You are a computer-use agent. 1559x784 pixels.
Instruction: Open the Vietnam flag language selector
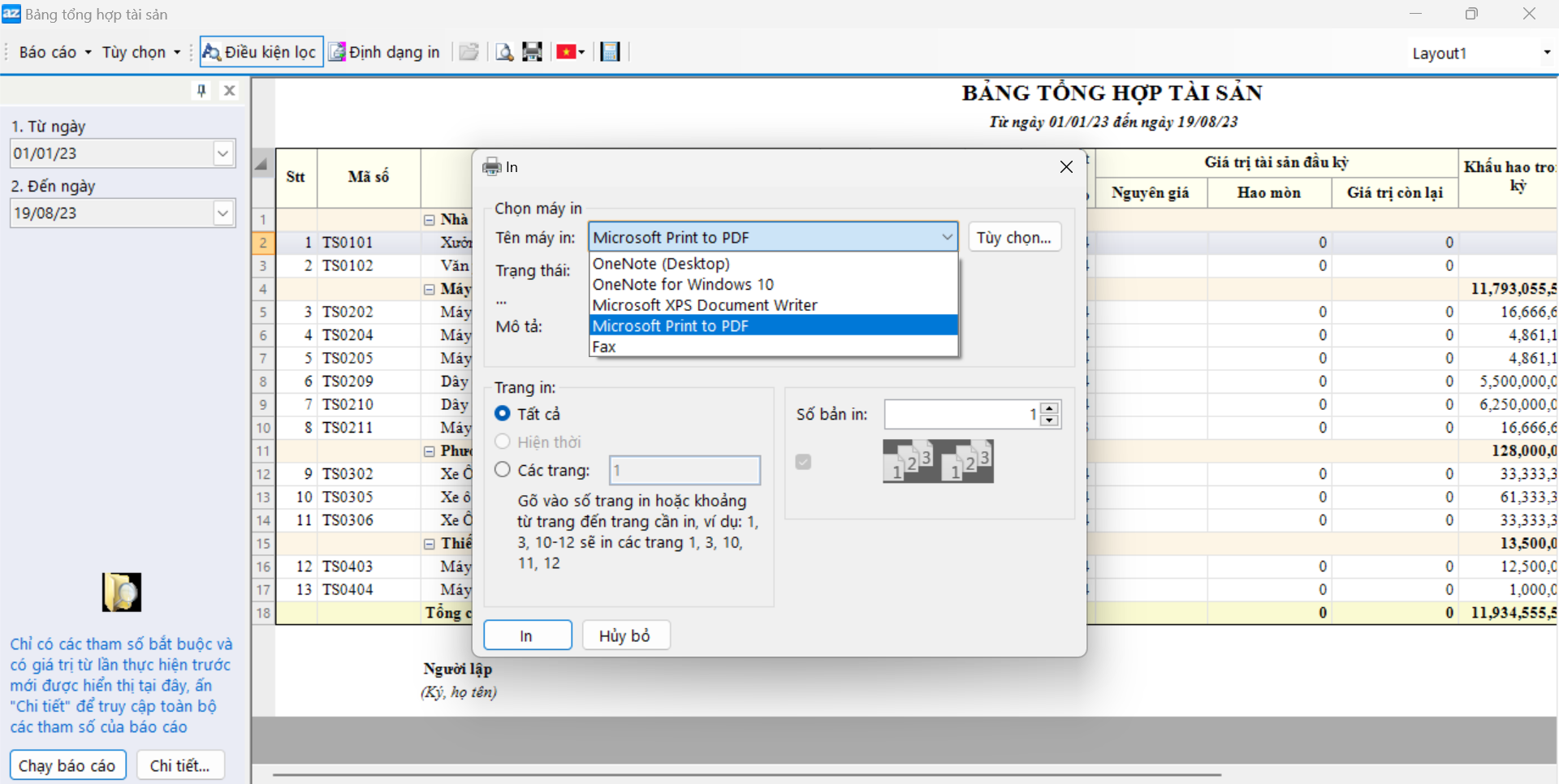point(570,52)
